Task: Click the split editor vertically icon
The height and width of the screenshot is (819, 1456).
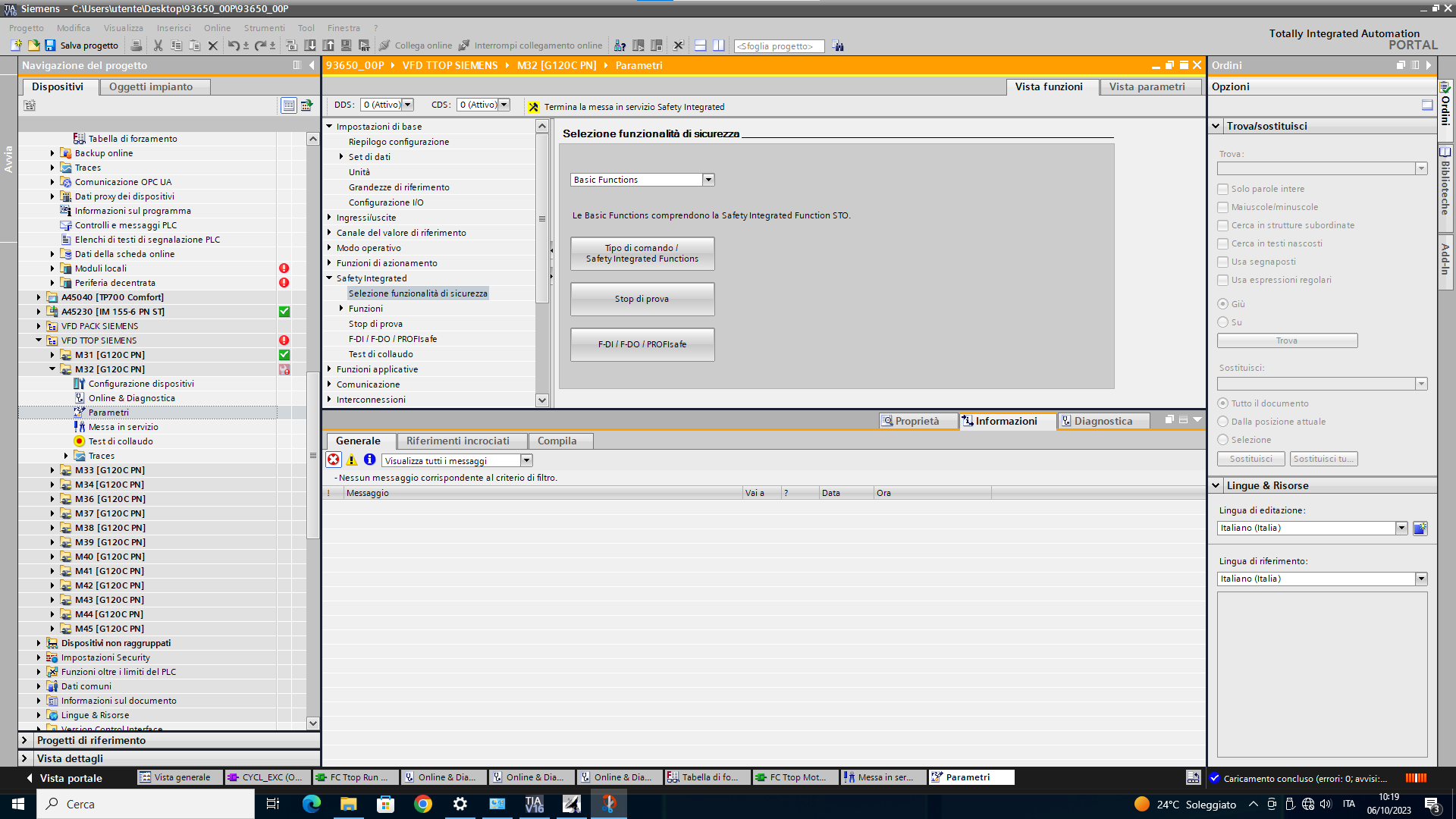Action: (718, 45)
